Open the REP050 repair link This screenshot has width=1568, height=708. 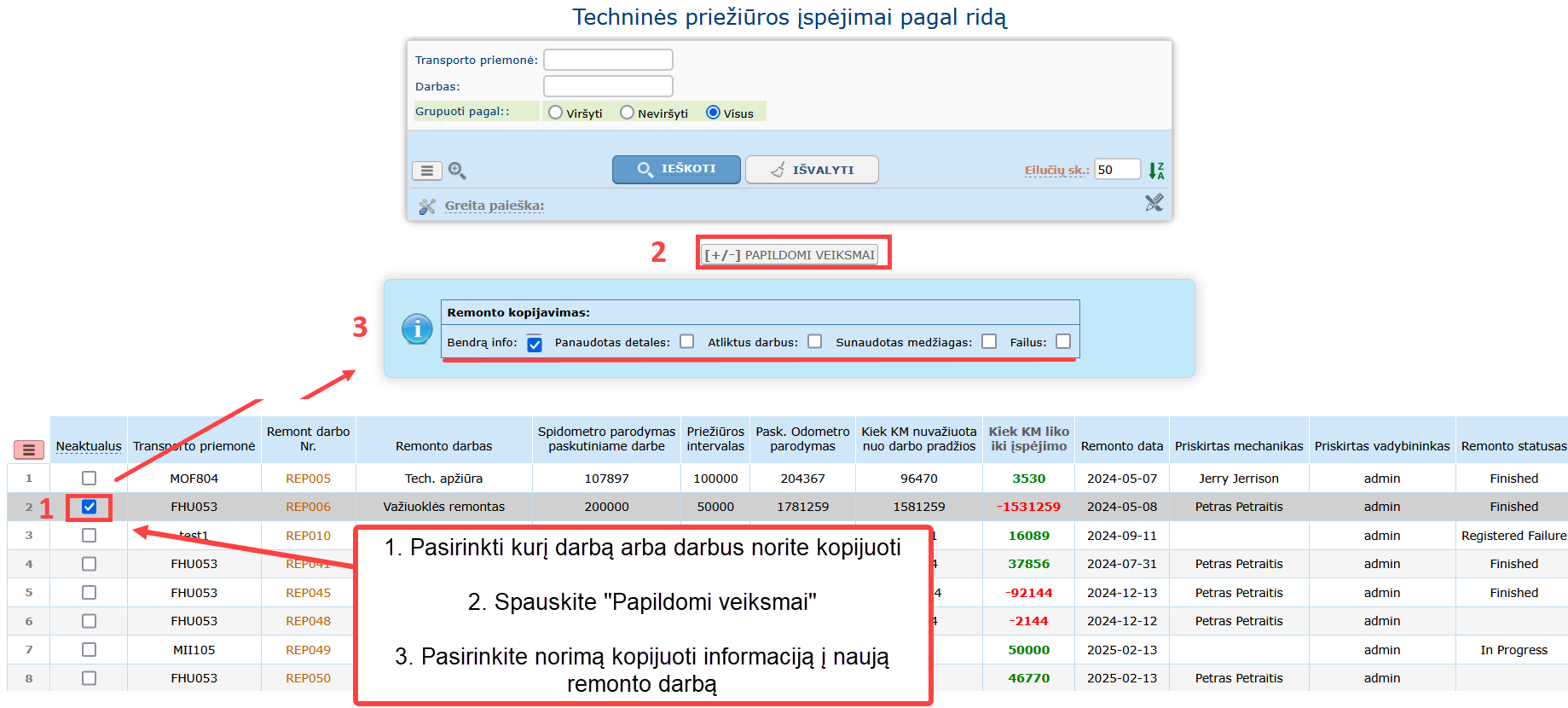[x=308, y=678]
